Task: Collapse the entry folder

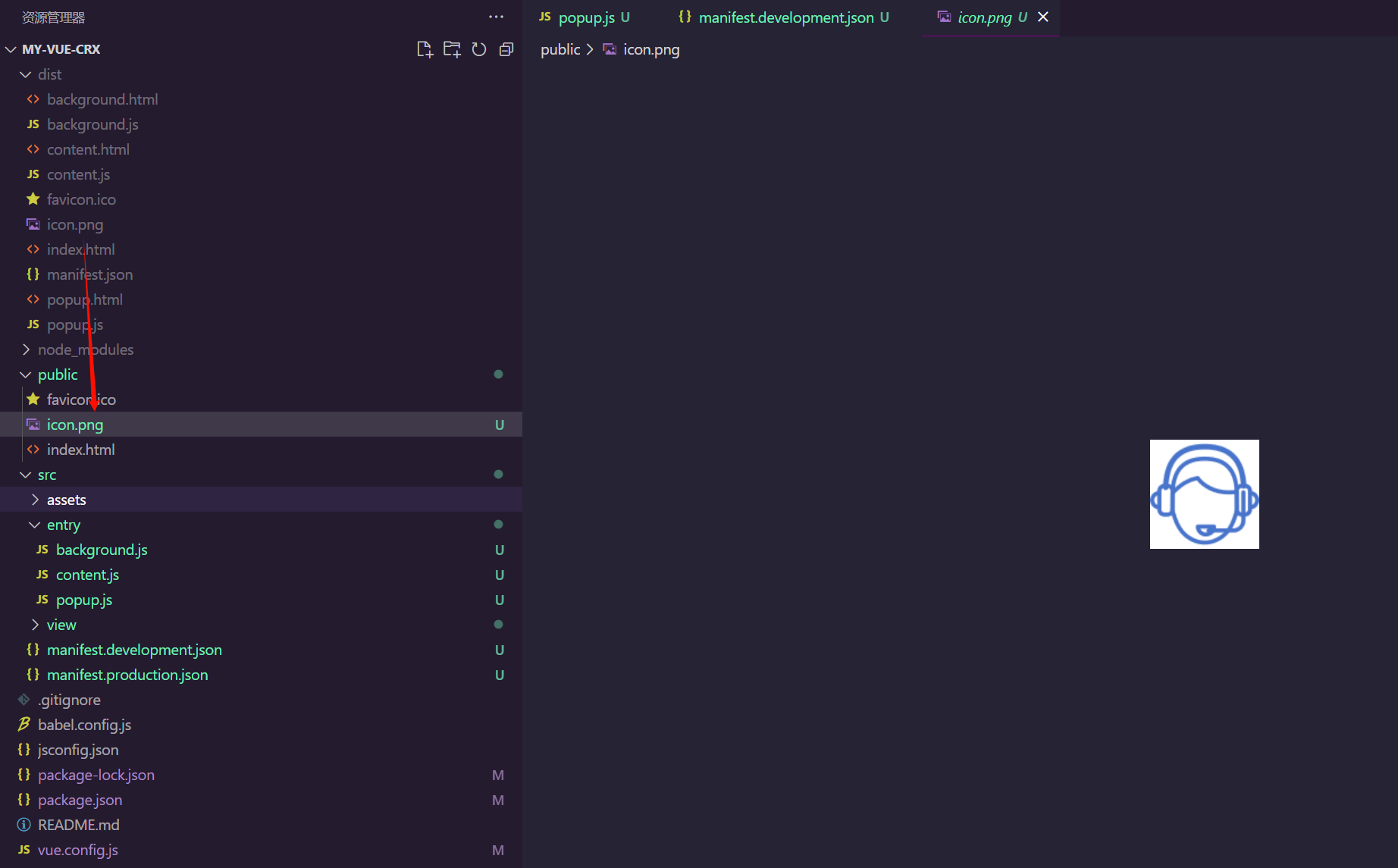Action: click(x=35, y=525)
